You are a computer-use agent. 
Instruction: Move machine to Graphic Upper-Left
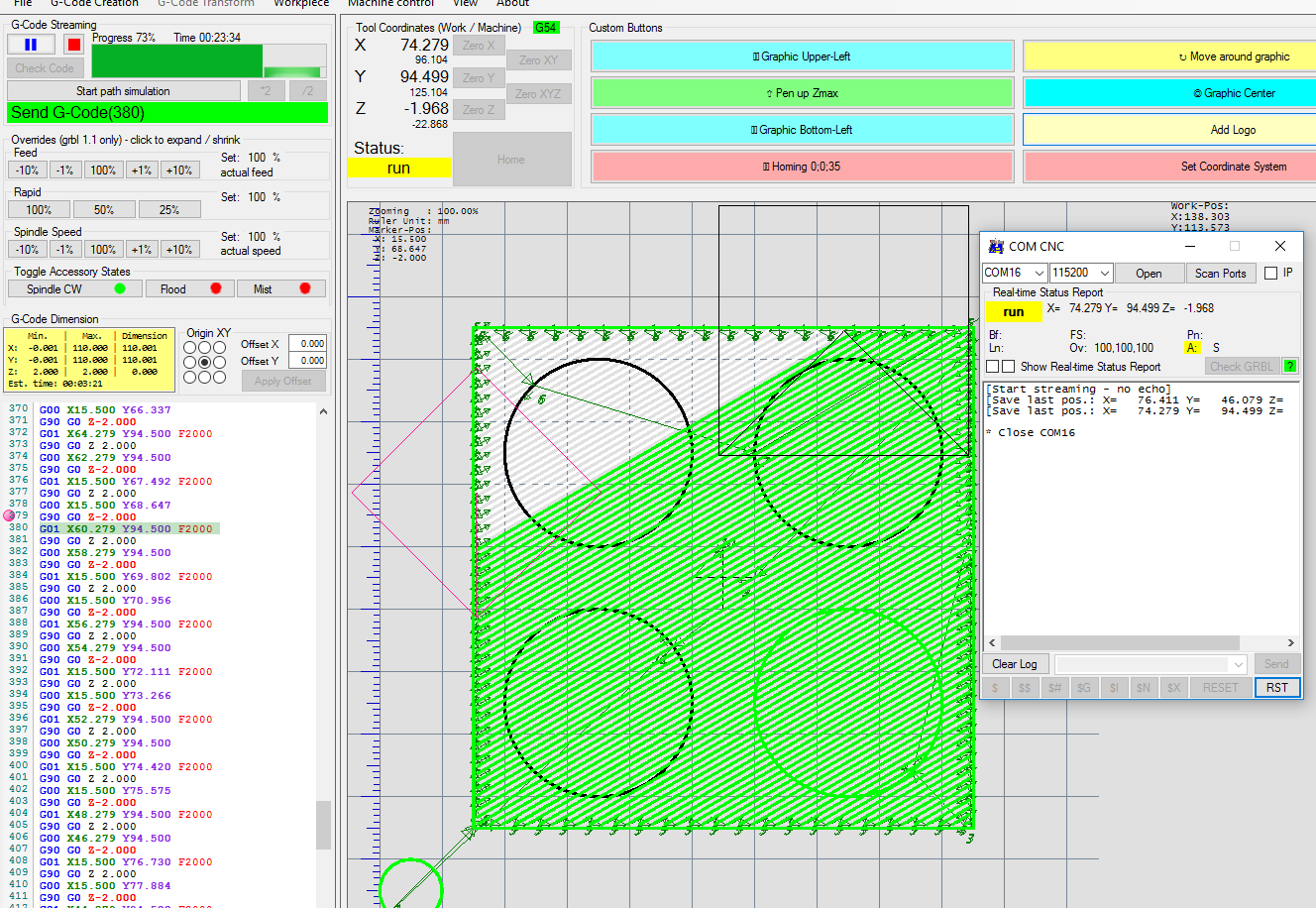[x=803, y=57]
